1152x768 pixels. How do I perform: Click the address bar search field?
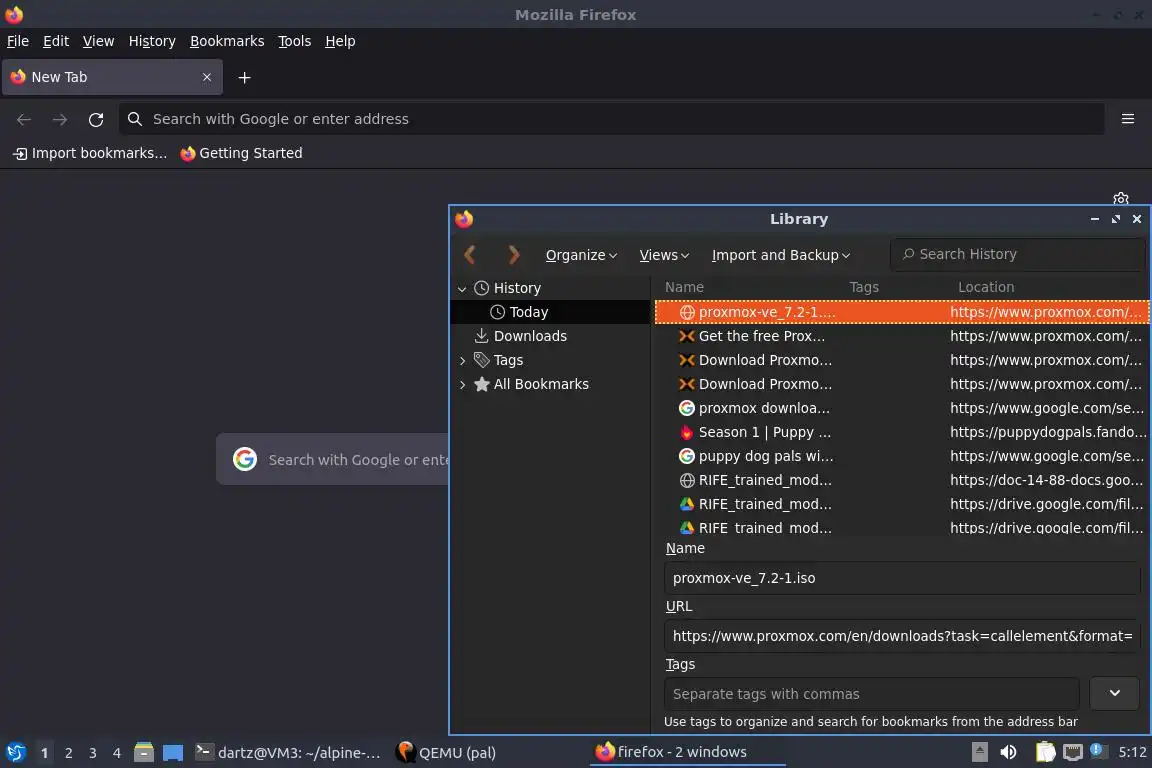[x=611, y=119]
